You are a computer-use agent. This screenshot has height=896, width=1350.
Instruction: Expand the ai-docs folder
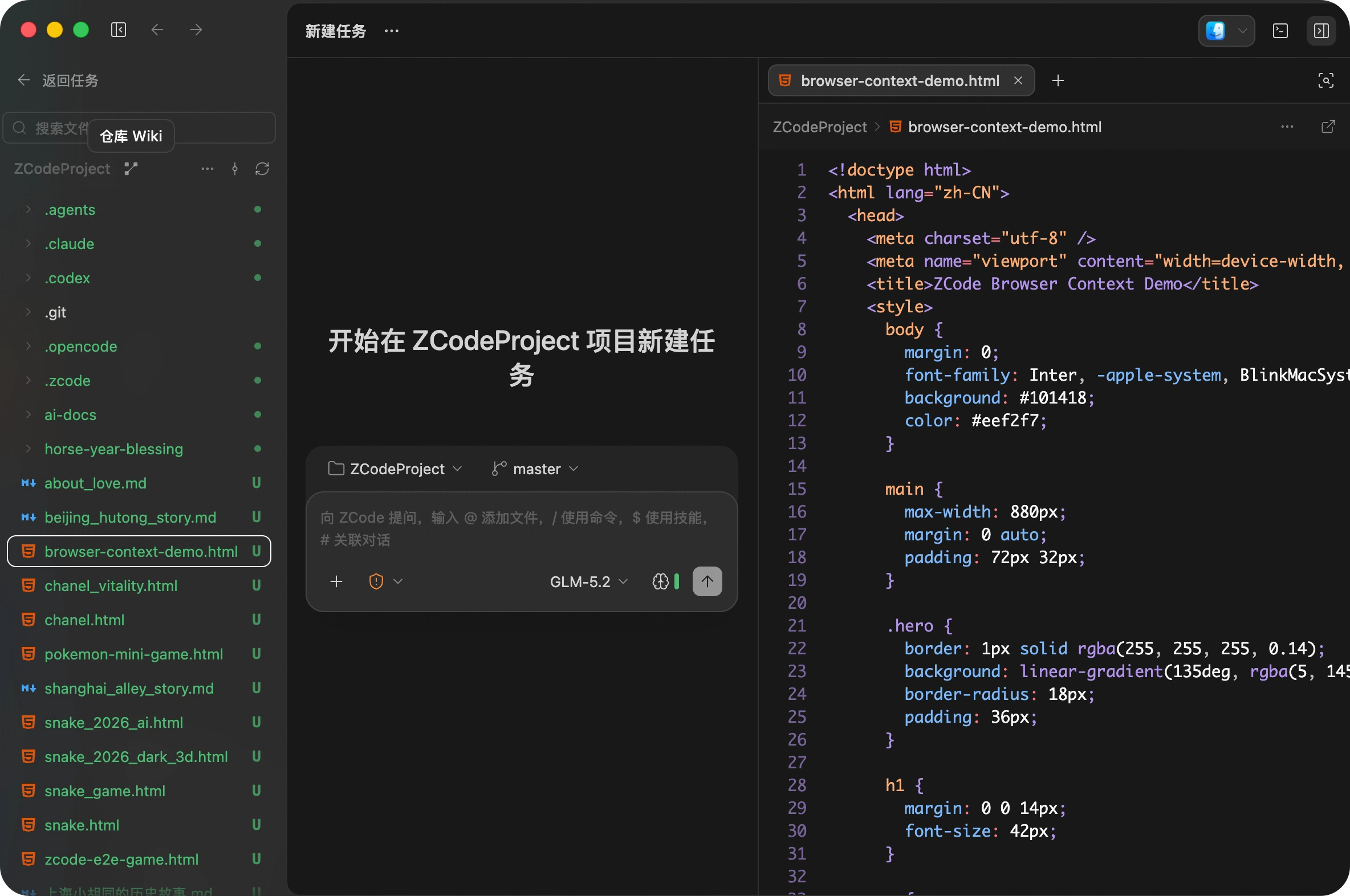point(139,415)
